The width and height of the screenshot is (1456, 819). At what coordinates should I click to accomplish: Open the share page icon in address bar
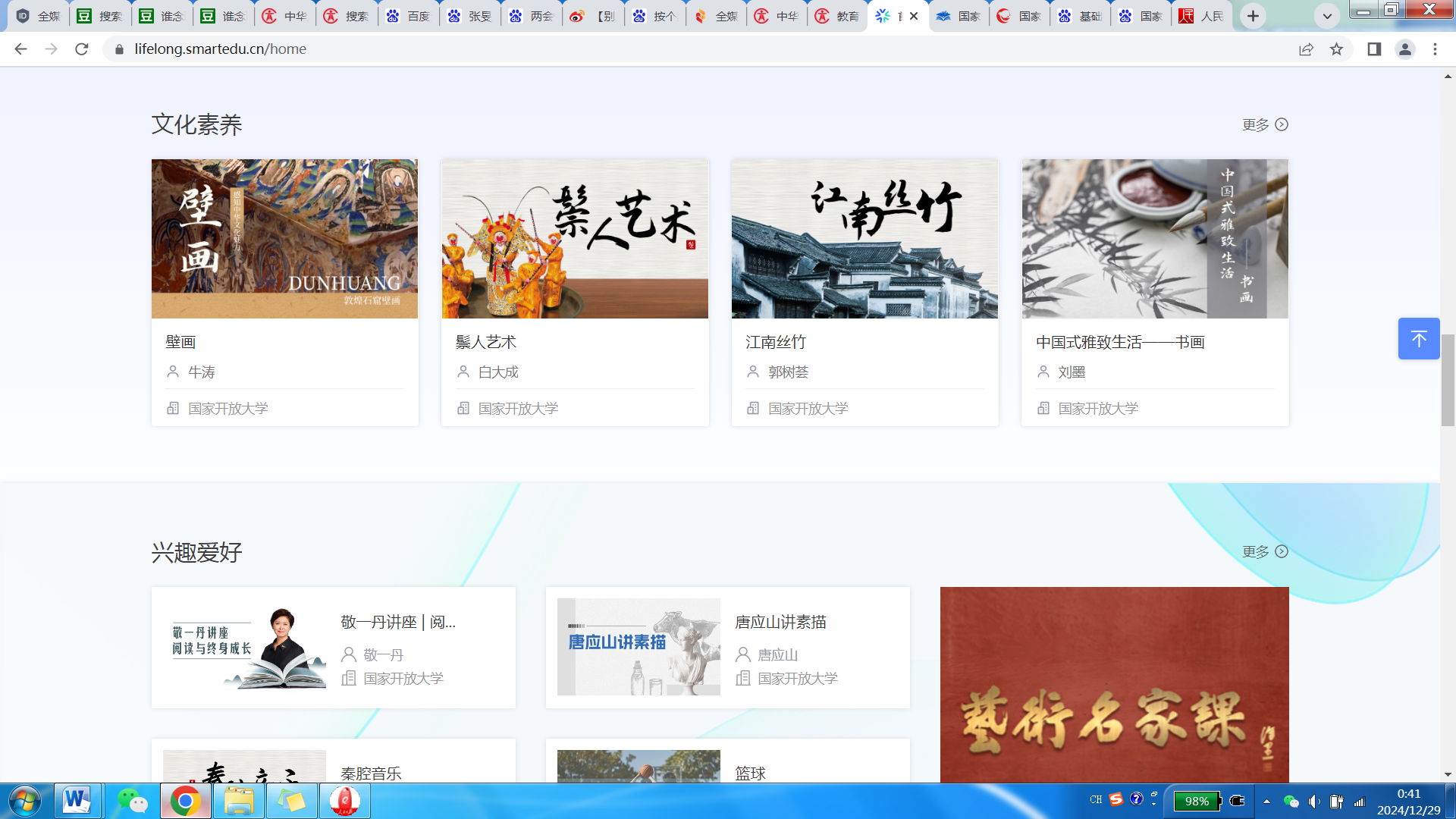click(1306, 49)
